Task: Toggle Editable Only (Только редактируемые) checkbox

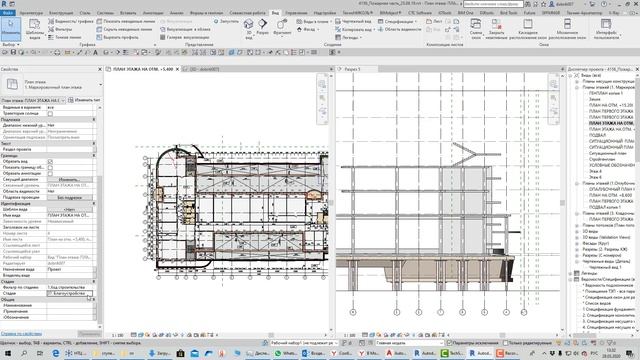Action: (505, 343)
